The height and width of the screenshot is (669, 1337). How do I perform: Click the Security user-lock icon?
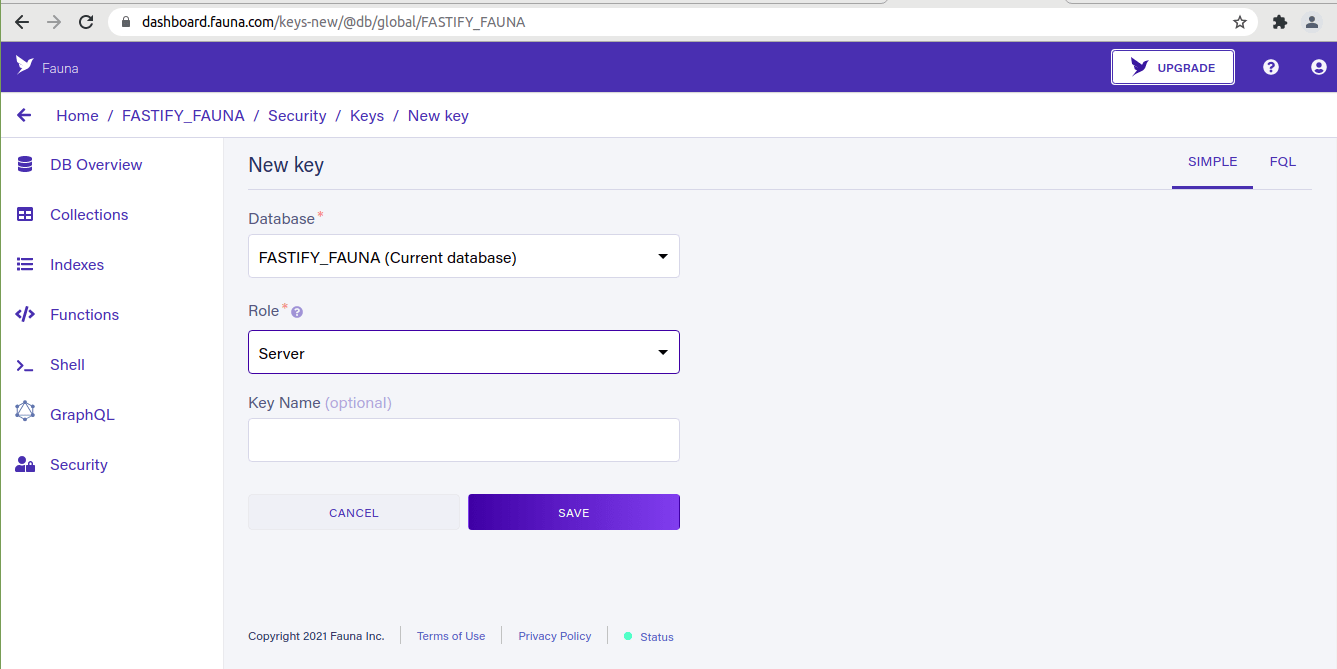[x=25, y=464]
